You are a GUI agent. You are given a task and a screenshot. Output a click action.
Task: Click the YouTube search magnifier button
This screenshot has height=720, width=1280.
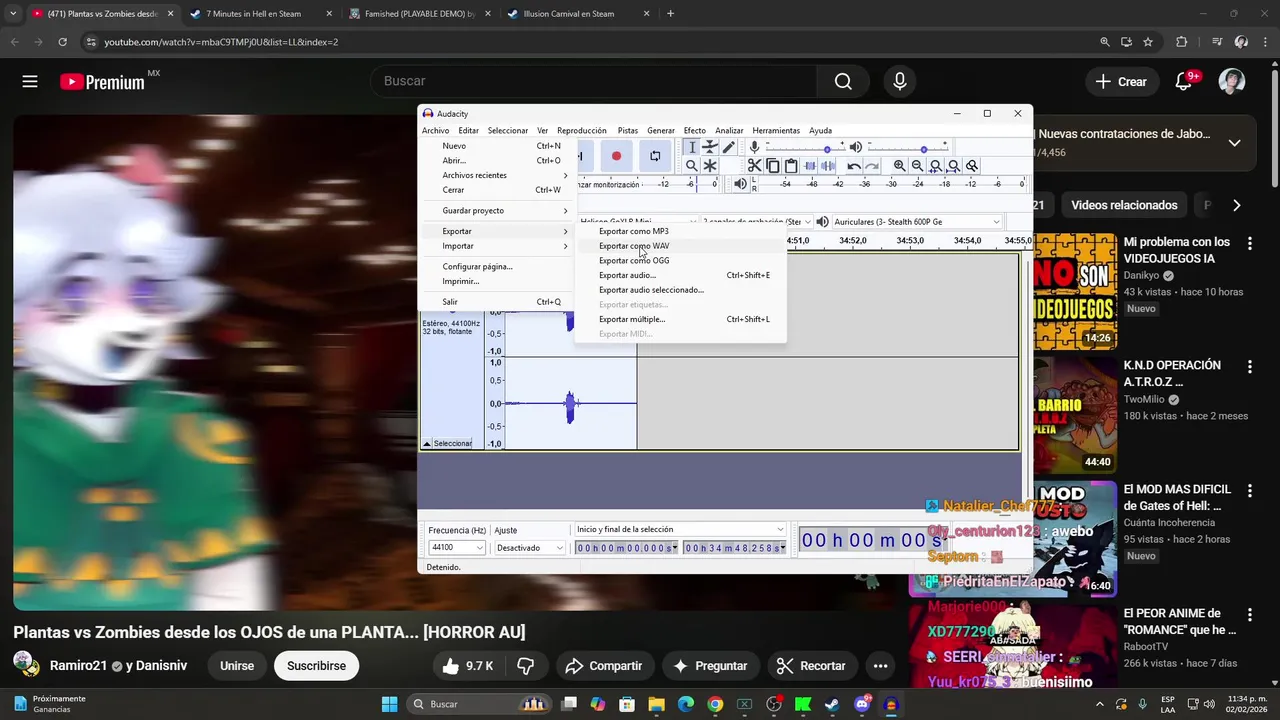click(x=843, y=82)
